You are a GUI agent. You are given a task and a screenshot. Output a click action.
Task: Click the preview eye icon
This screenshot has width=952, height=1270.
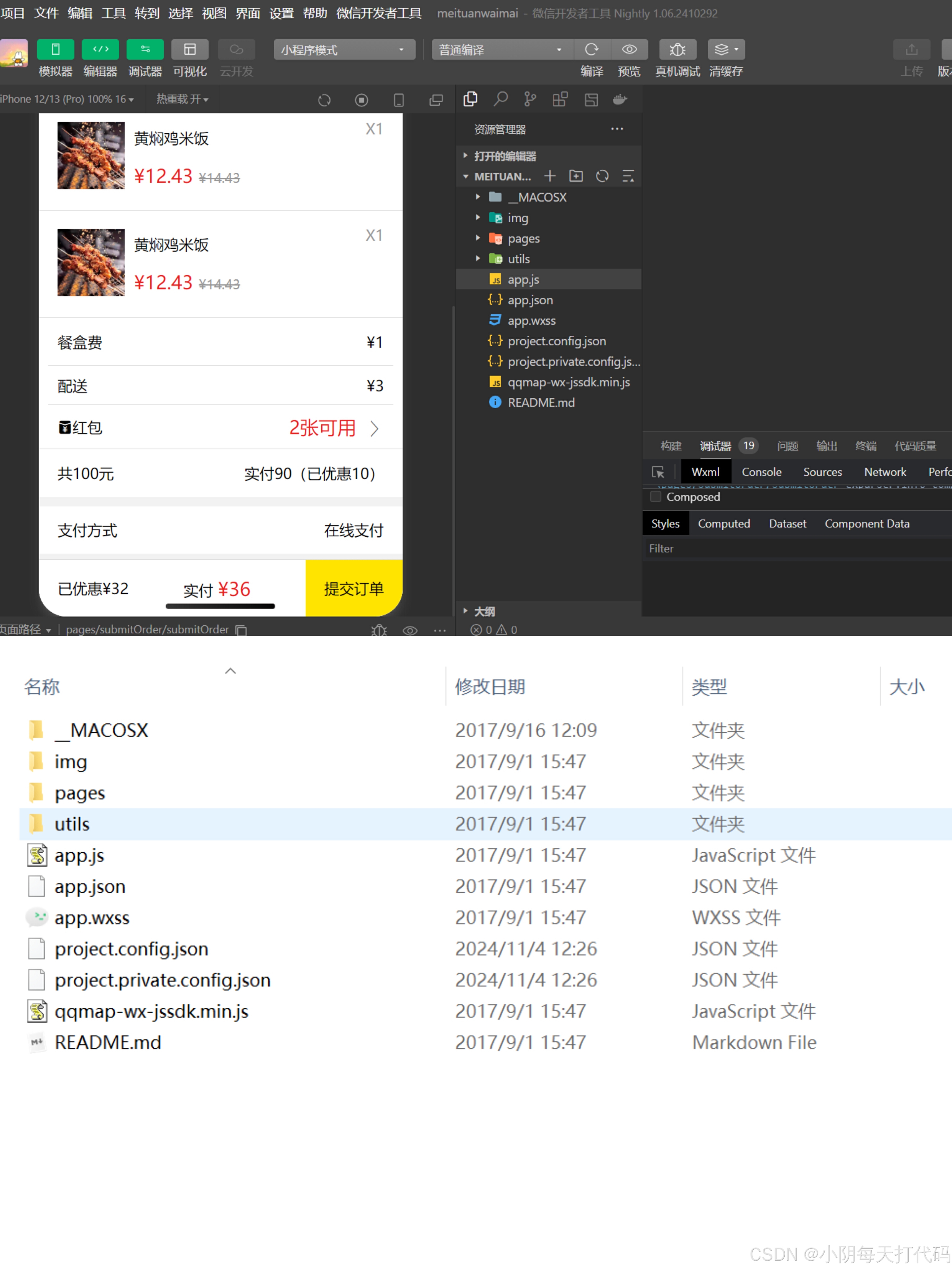[x=629, y=50]
